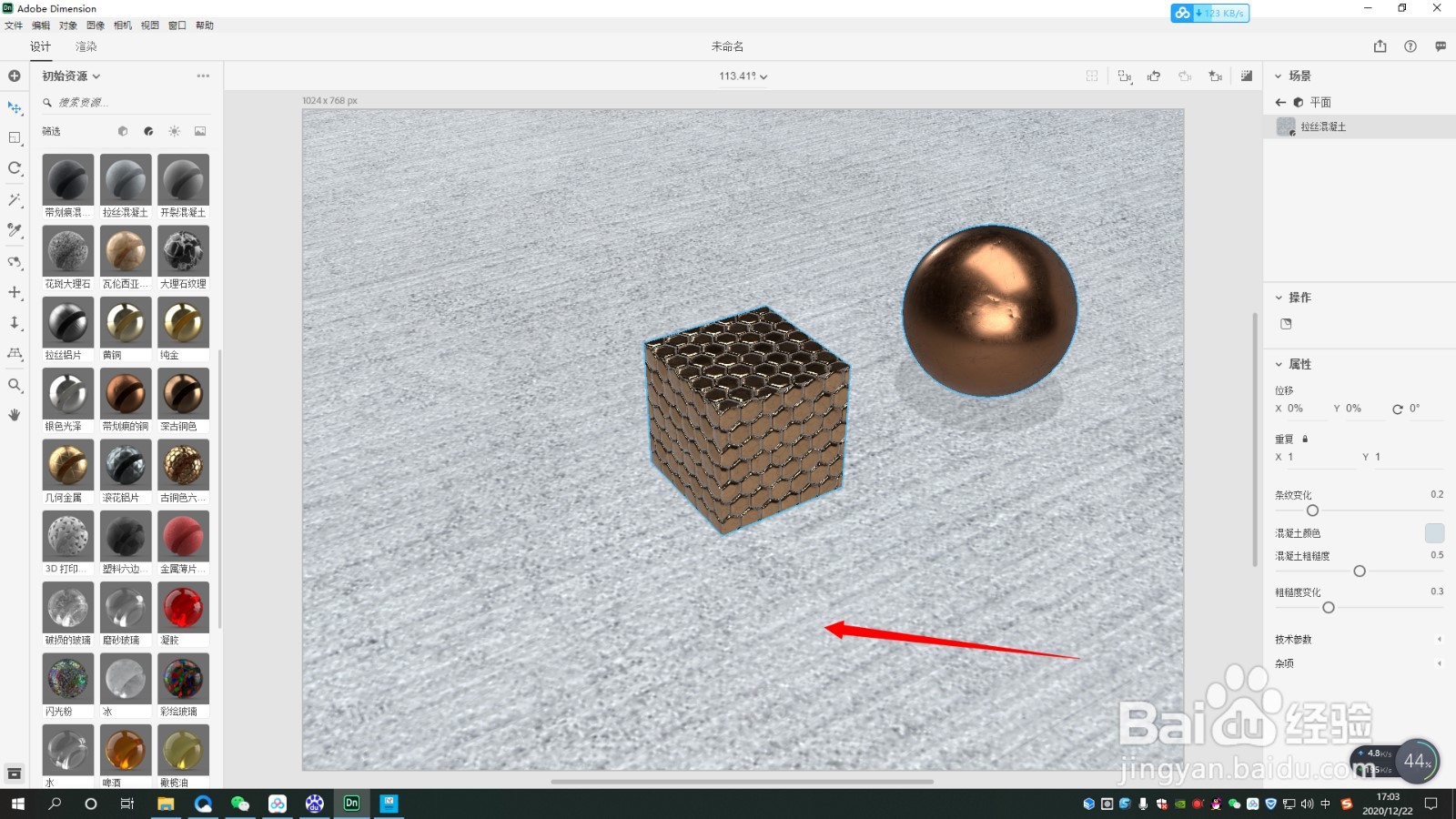Apply the 黄铜 material thumbnail
This screenshot has width=1456, height=819.
(126, 322)
